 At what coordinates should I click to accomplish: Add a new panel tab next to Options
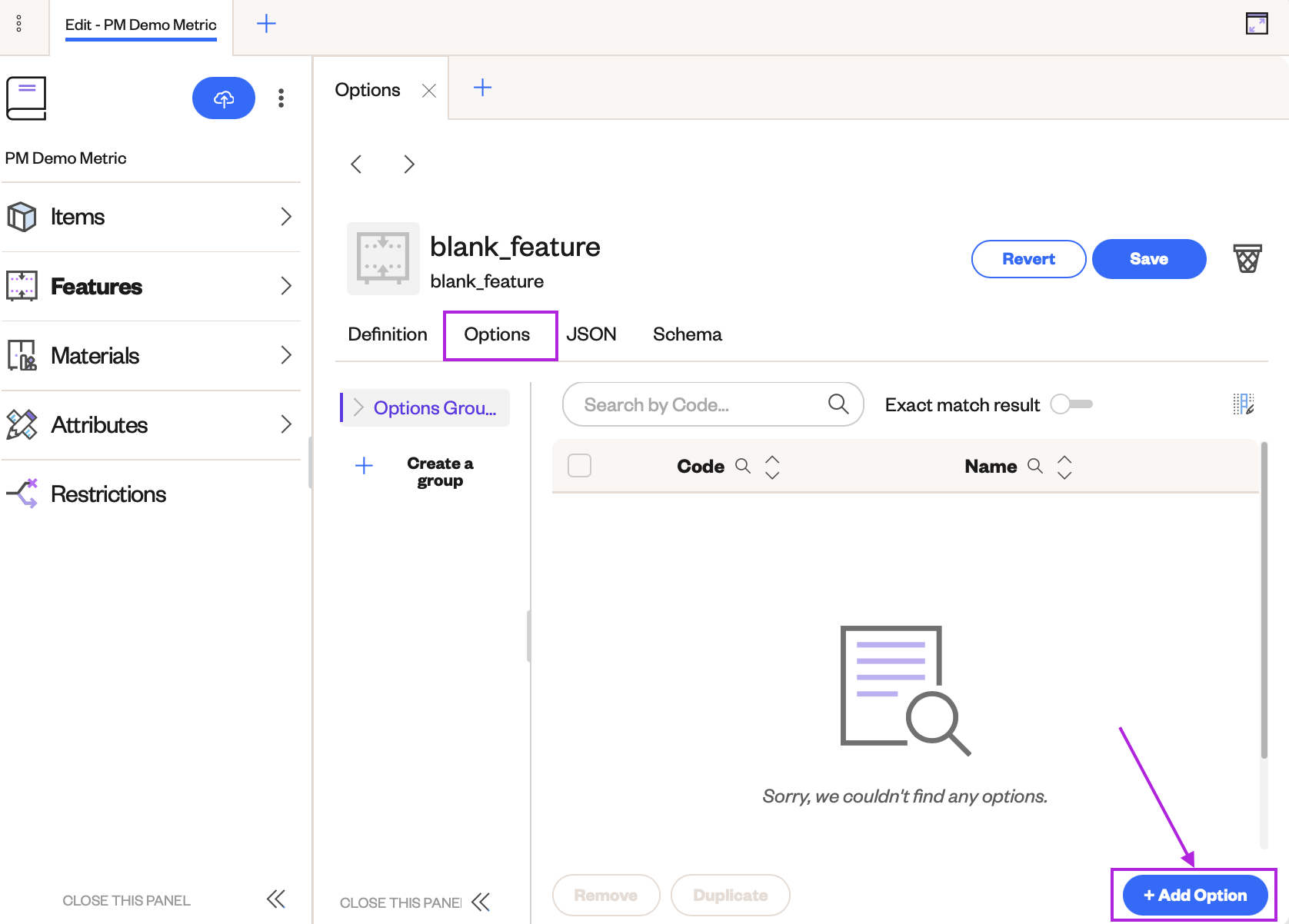tap(482, 88)
